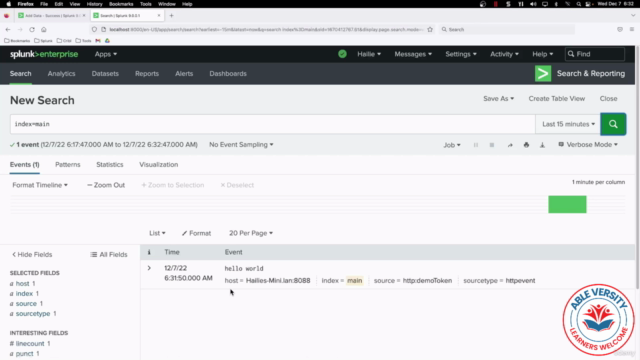Open Firefox Bookmarks menu

121,4
